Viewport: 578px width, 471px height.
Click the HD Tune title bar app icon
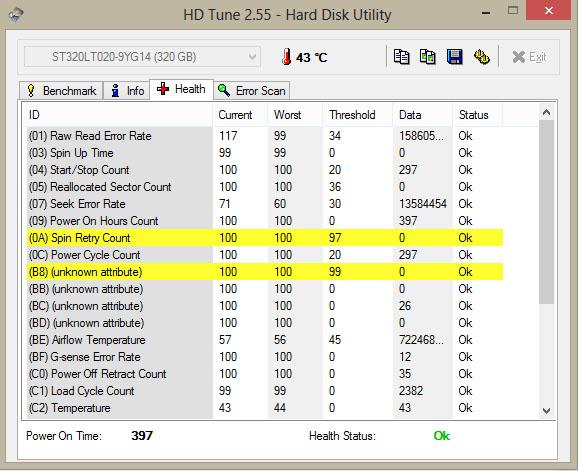pos(15,14)
